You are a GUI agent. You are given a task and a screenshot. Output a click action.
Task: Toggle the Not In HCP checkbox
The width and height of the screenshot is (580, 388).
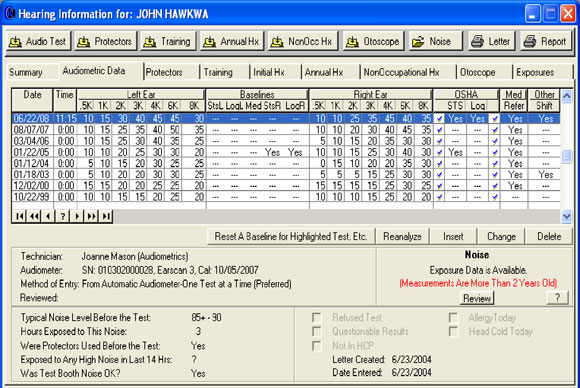tap(317, 346)
